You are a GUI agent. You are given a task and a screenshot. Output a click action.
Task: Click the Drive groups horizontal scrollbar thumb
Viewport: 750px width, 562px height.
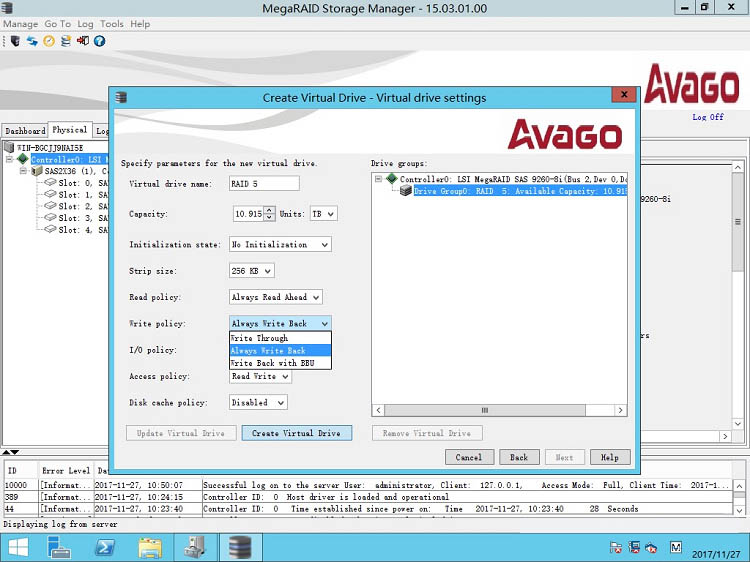tap(485, 410)
